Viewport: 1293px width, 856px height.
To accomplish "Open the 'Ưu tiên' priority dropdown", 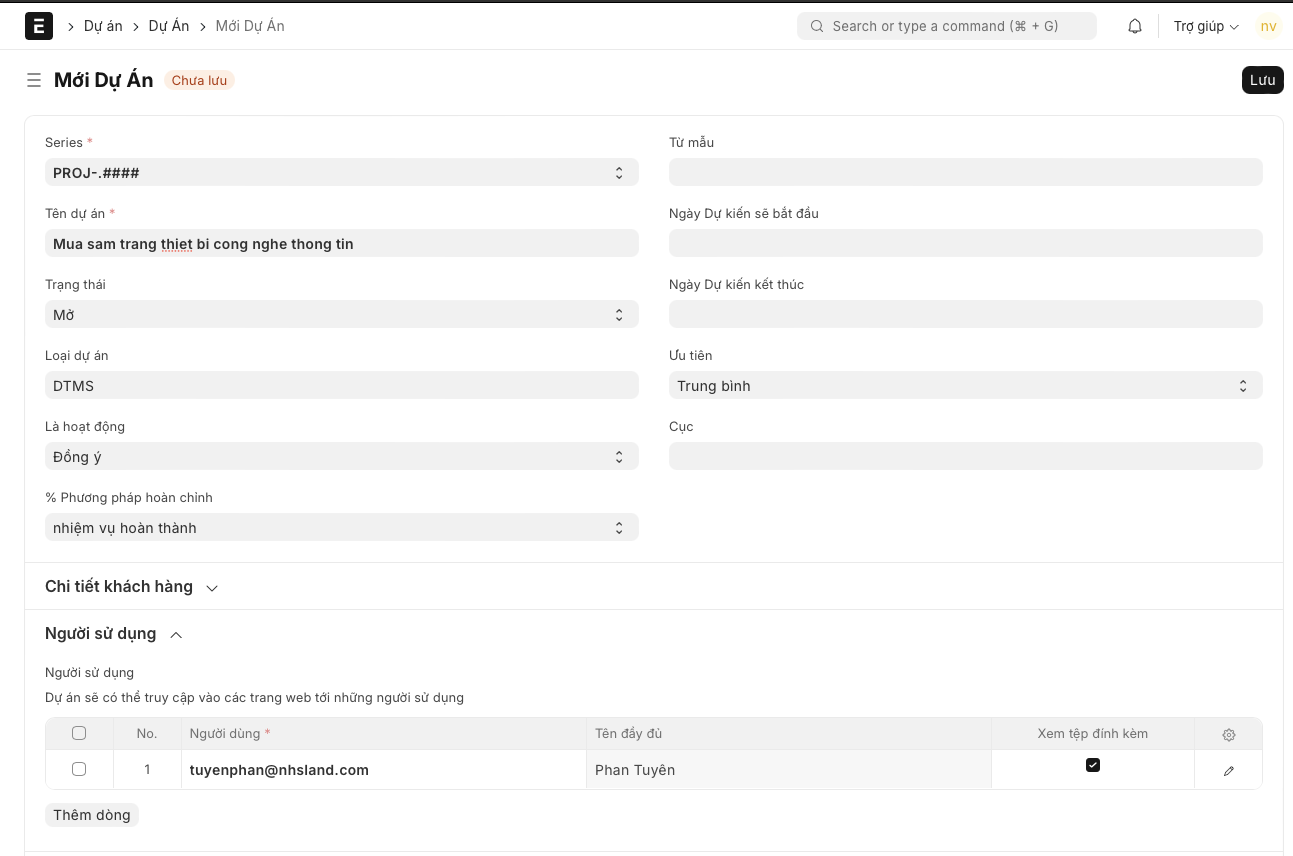I will pos(965,386).
